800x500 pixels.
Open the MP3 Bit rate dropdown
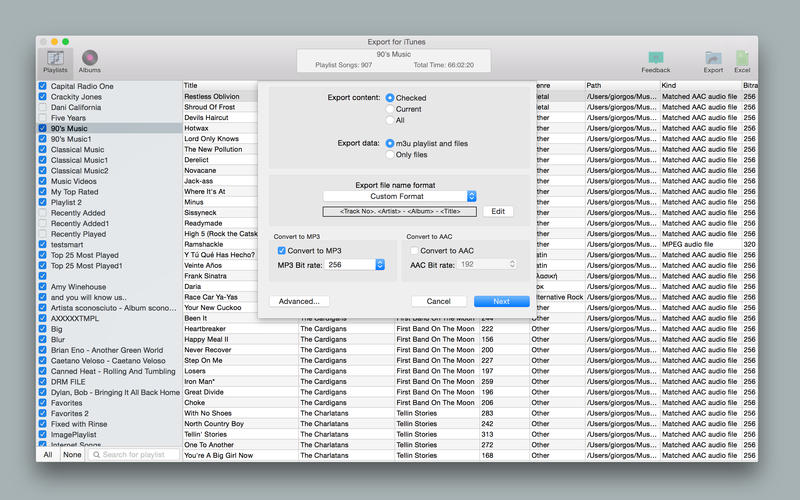[355, 264]
